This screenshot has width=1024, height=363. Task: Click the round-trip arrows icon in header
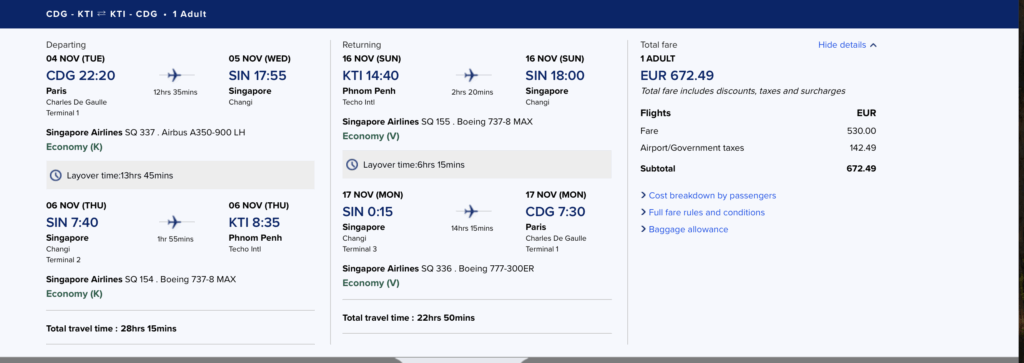(101, 14)
